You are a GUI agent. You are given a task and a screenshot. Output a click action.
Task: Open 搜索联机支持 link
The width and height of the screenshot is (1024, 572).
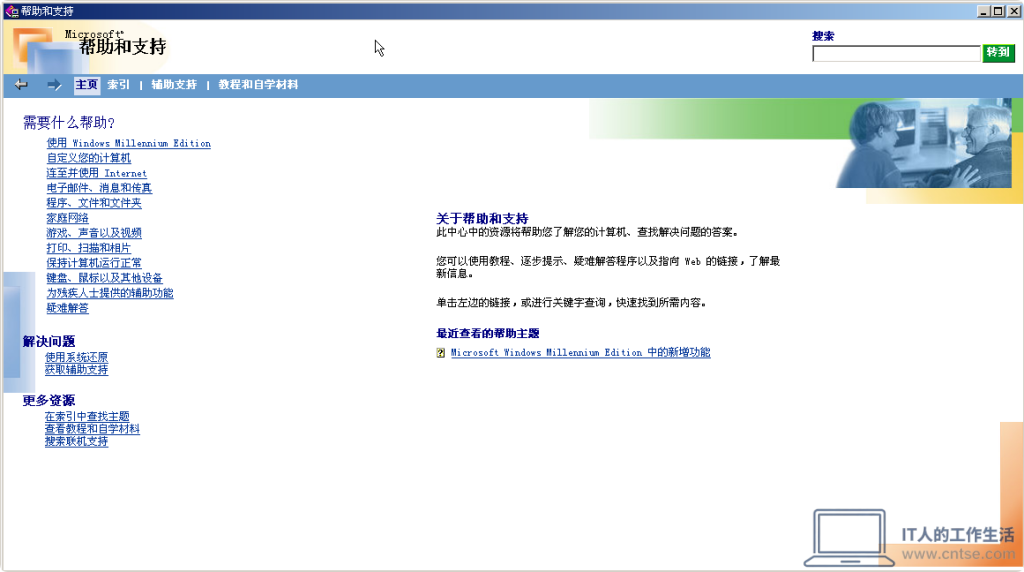click(76, 441)
